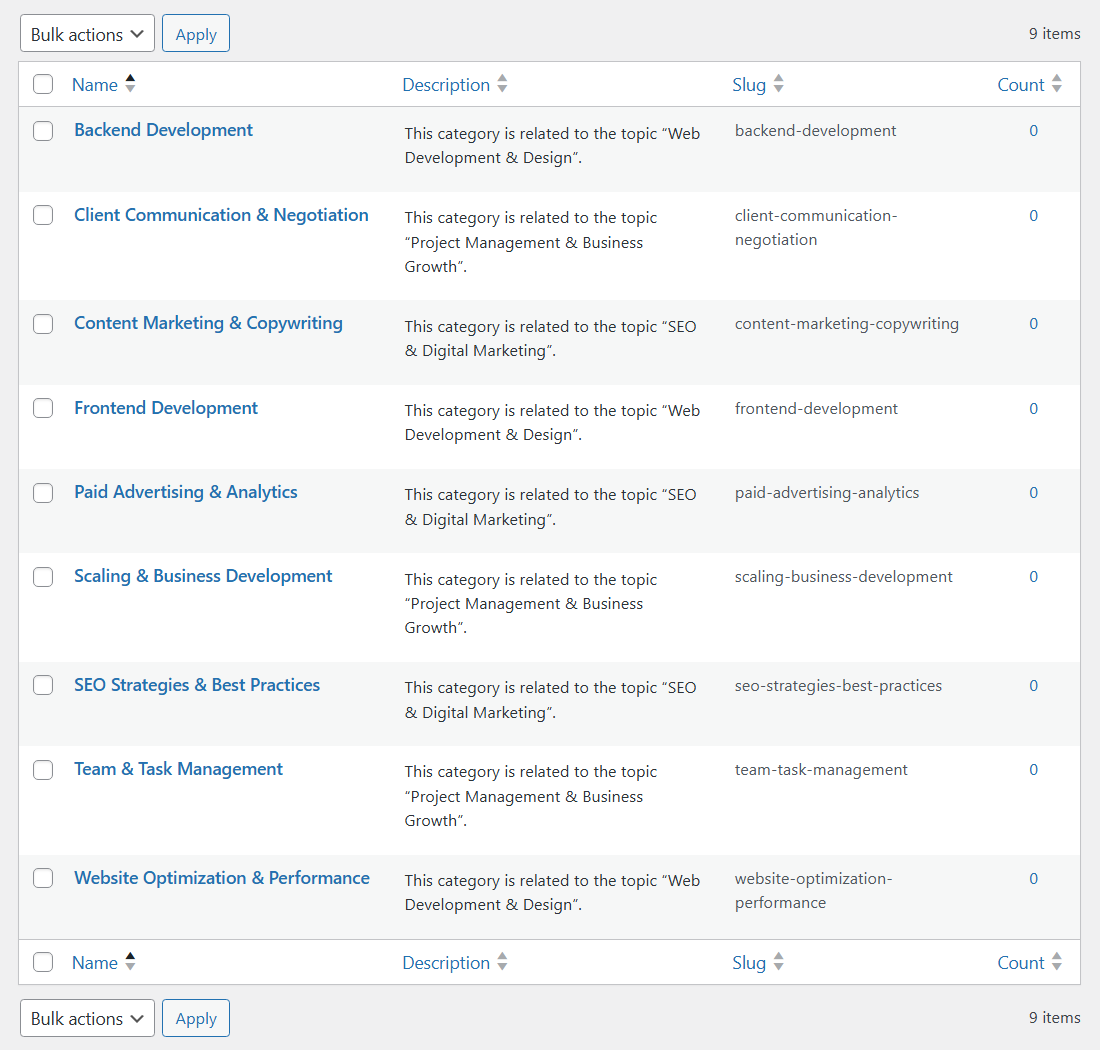
Task: Click sort arrows beside top Count header
Action: click(1057, 84)
